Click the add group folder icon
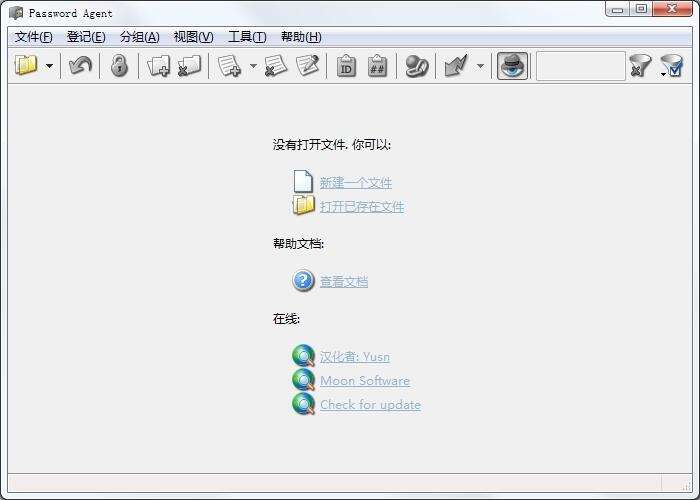This screenshot has width=700, height=500. (159, 66)
